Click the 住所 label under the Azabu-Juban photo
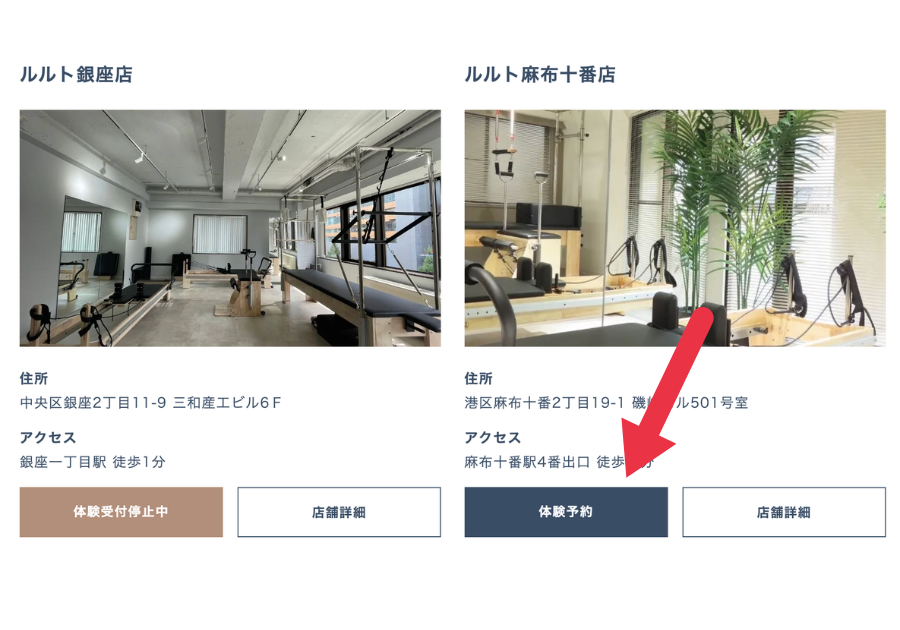Screen dimensions: 900x630 (x=479, y=379)
